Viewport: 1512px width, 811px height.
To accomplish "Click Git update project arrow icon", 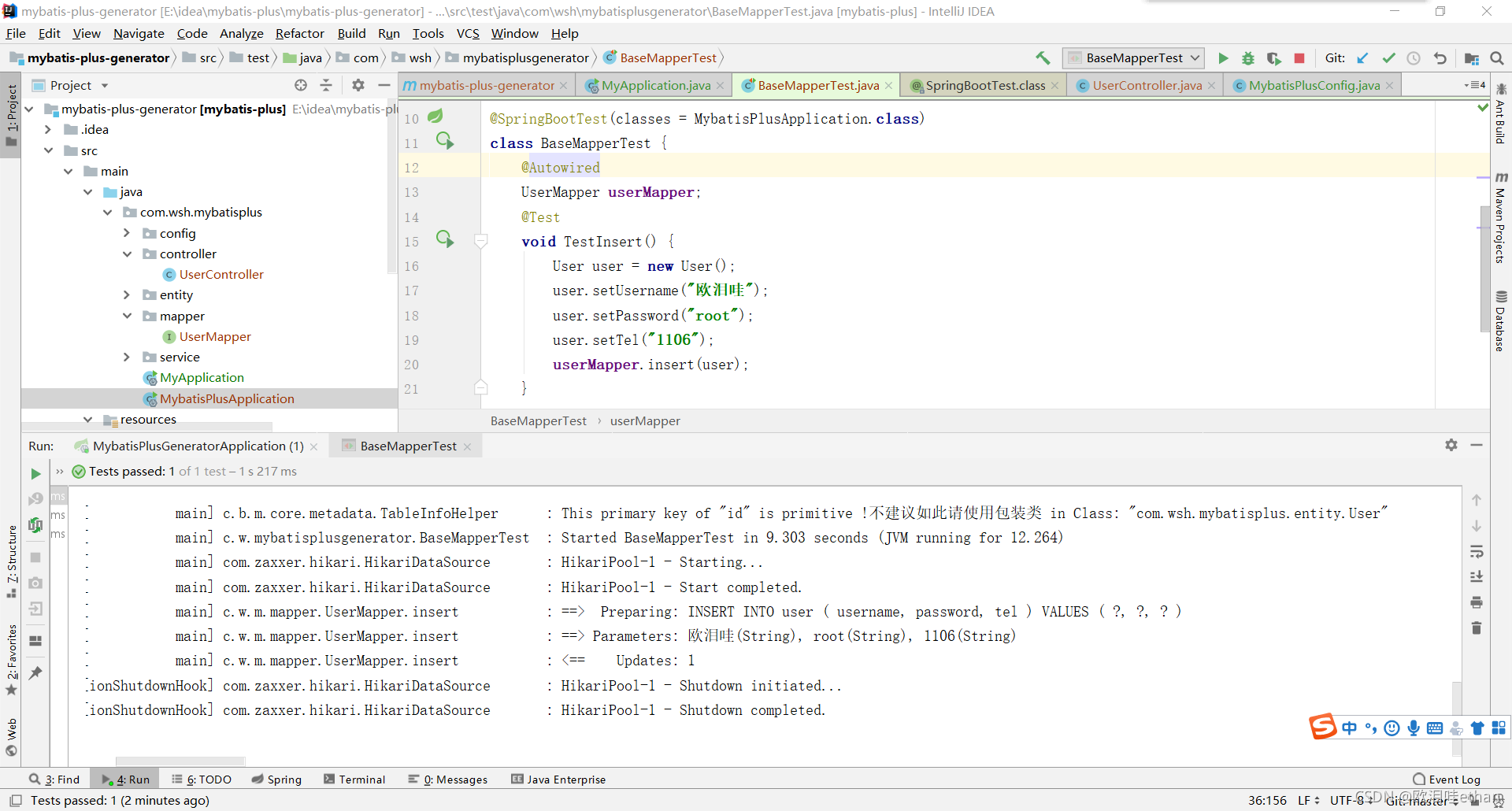I will tap(1362, 57).
